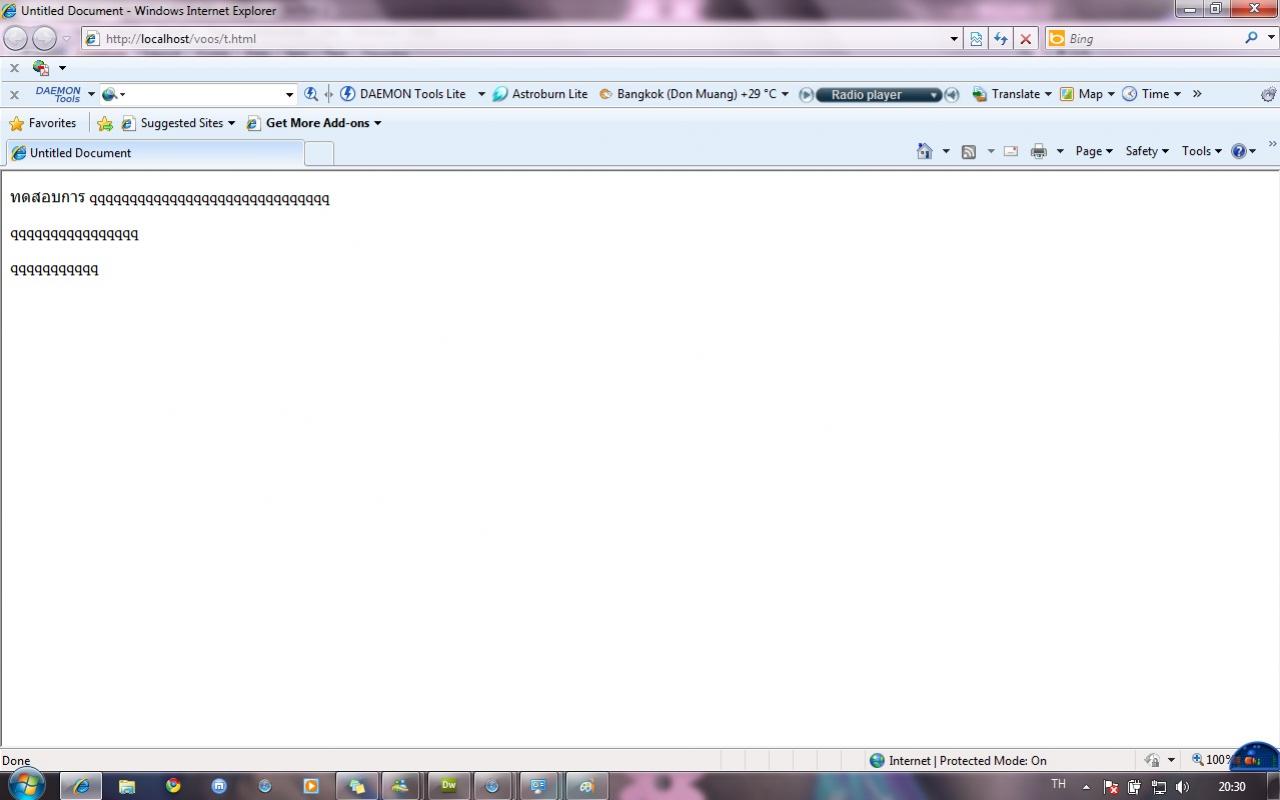Expand the address bar history dropdown

[954, 39]
